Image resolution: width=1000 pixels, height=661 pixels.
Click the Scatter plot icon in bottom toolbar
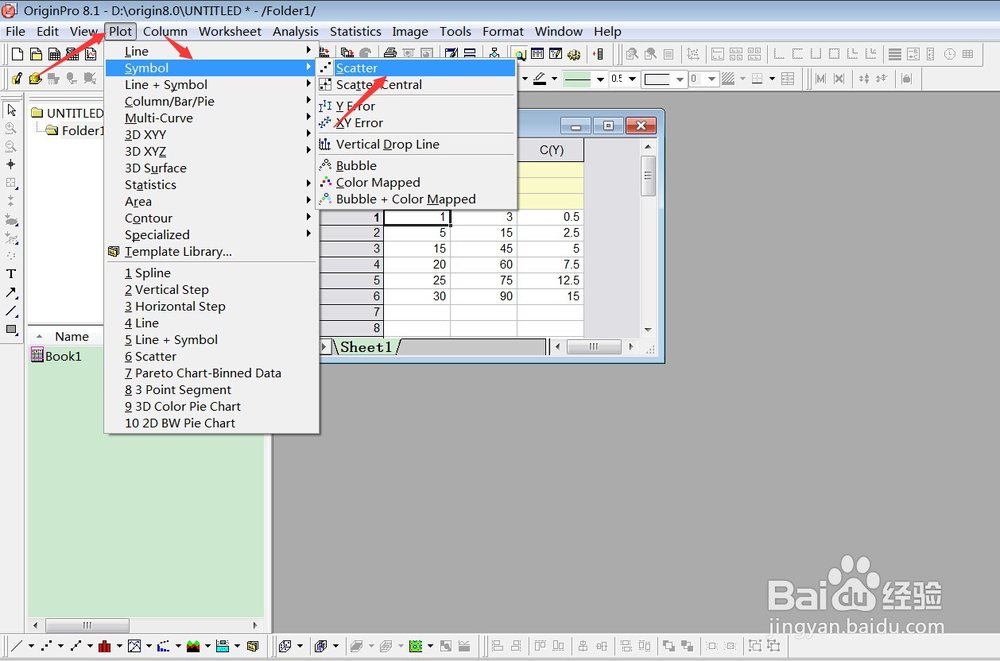(47, 646)
